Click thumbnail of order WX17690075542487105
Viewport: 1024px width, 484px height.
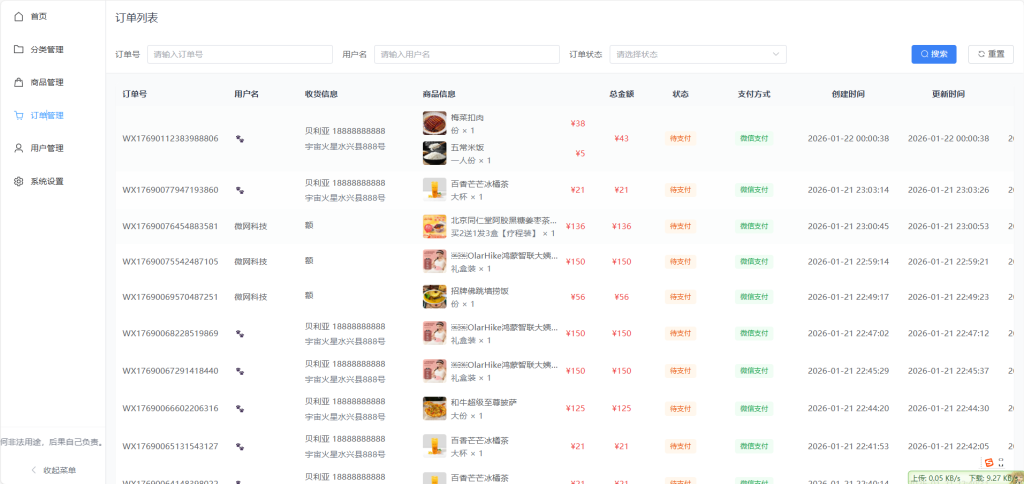434,261
